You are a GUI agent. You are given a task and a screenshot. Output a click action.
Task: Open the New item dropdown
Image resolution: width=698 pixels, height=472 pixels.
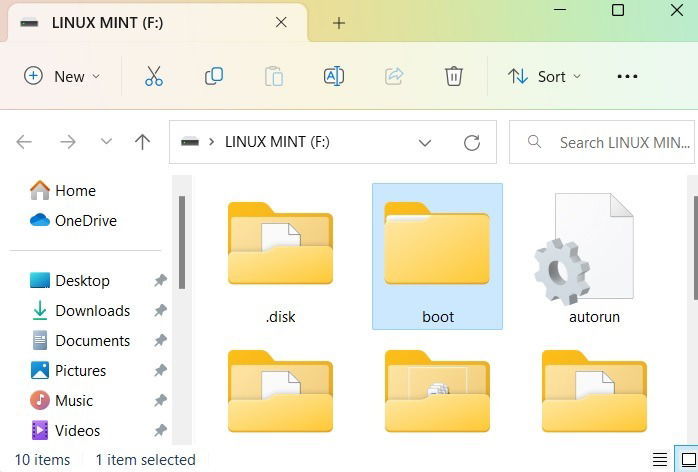62,77
